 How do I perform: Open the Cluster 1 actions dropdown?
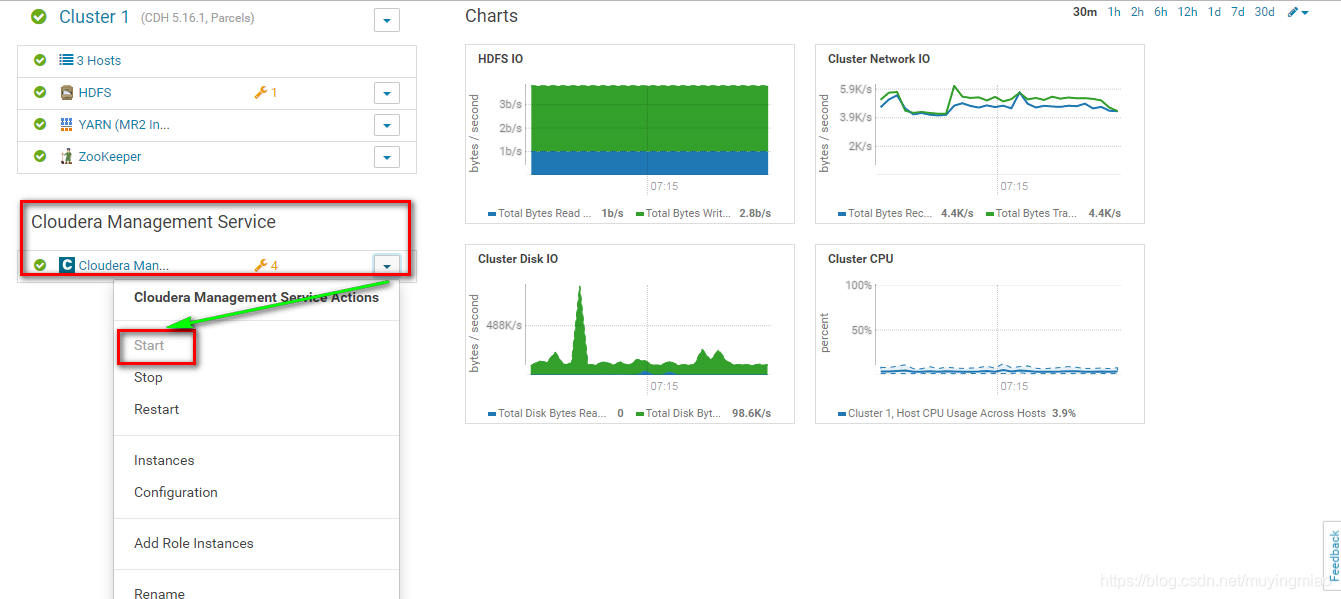387,20
